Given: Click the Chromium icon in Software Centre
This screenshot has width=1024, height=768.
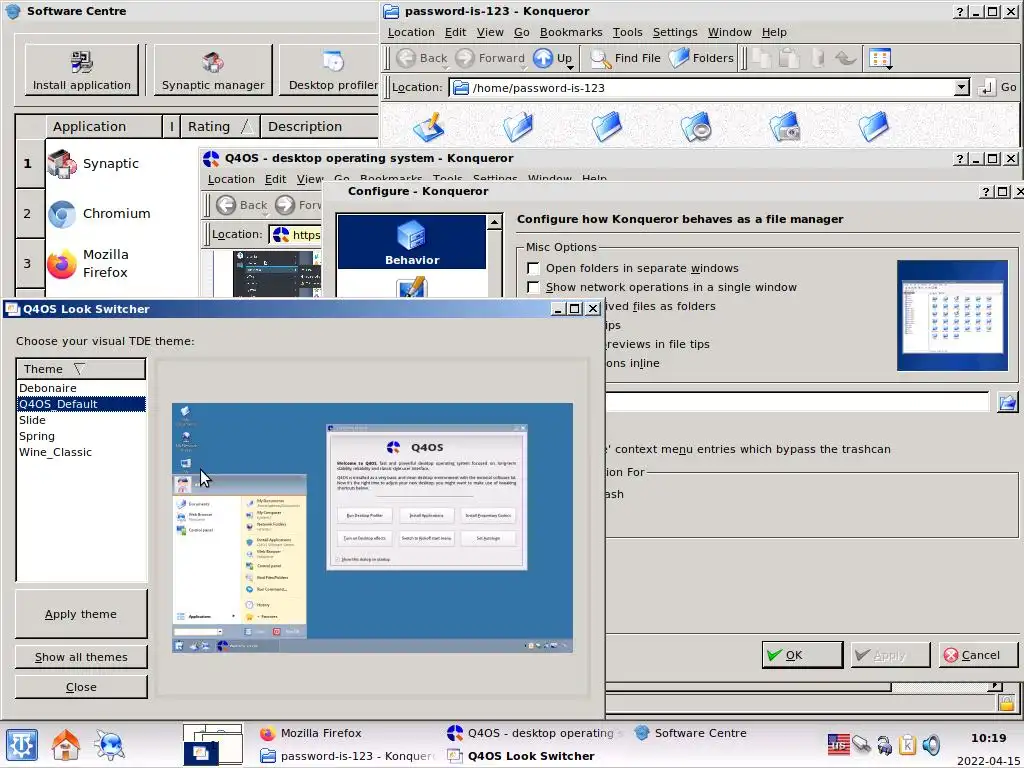Looking at the screenshot, I should [x=62, y=214].
